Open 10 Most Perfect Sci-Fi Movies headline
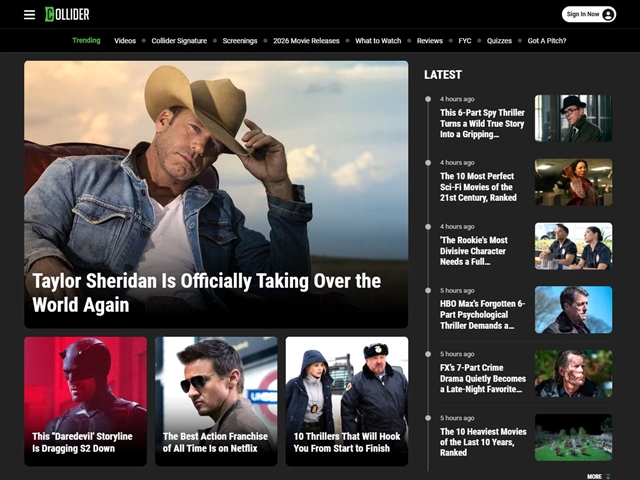 tap(478, 187)
